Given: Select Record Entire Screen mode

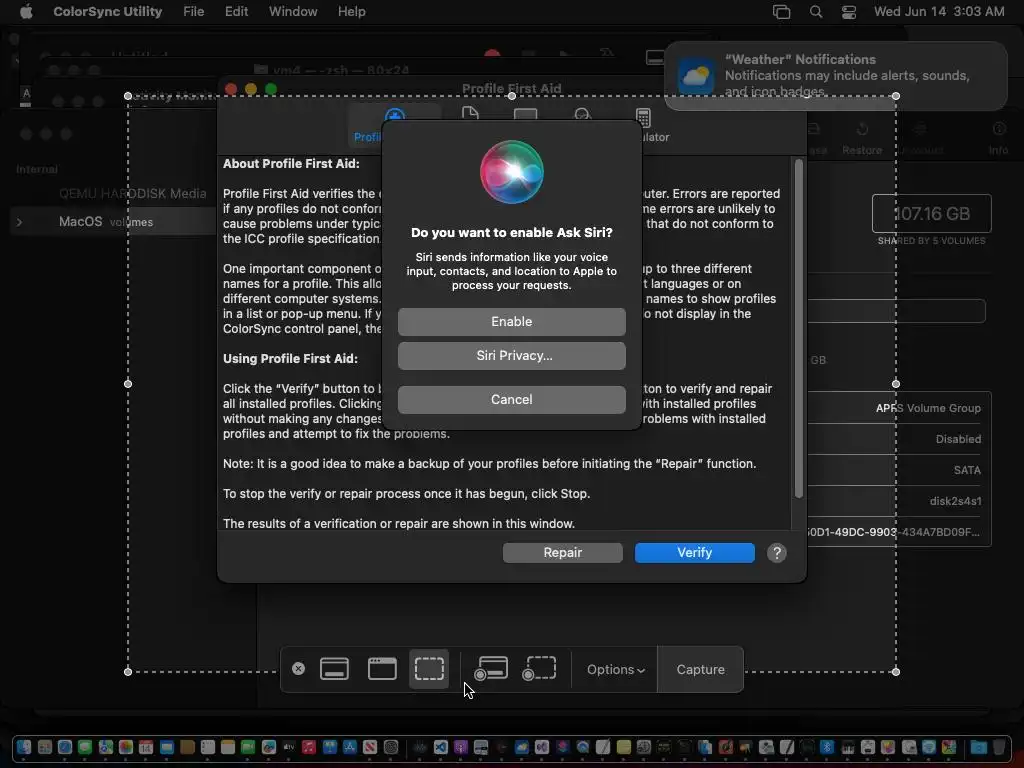Looking at the screenshot, I should 491,669.
